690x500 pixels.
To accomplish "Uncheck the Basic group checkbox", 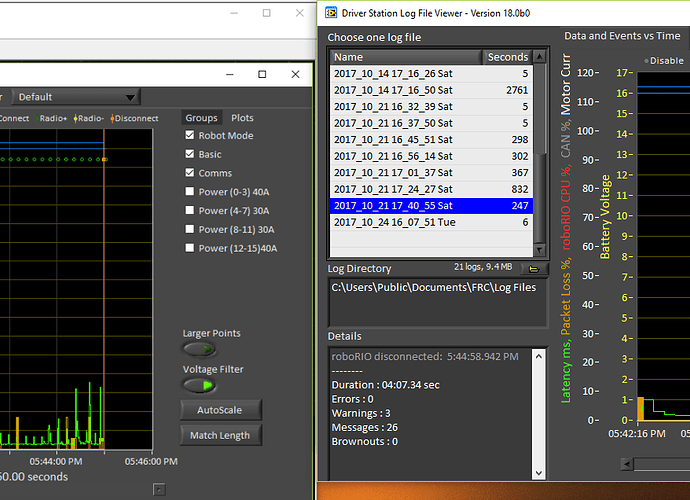I will pos(190,154).
